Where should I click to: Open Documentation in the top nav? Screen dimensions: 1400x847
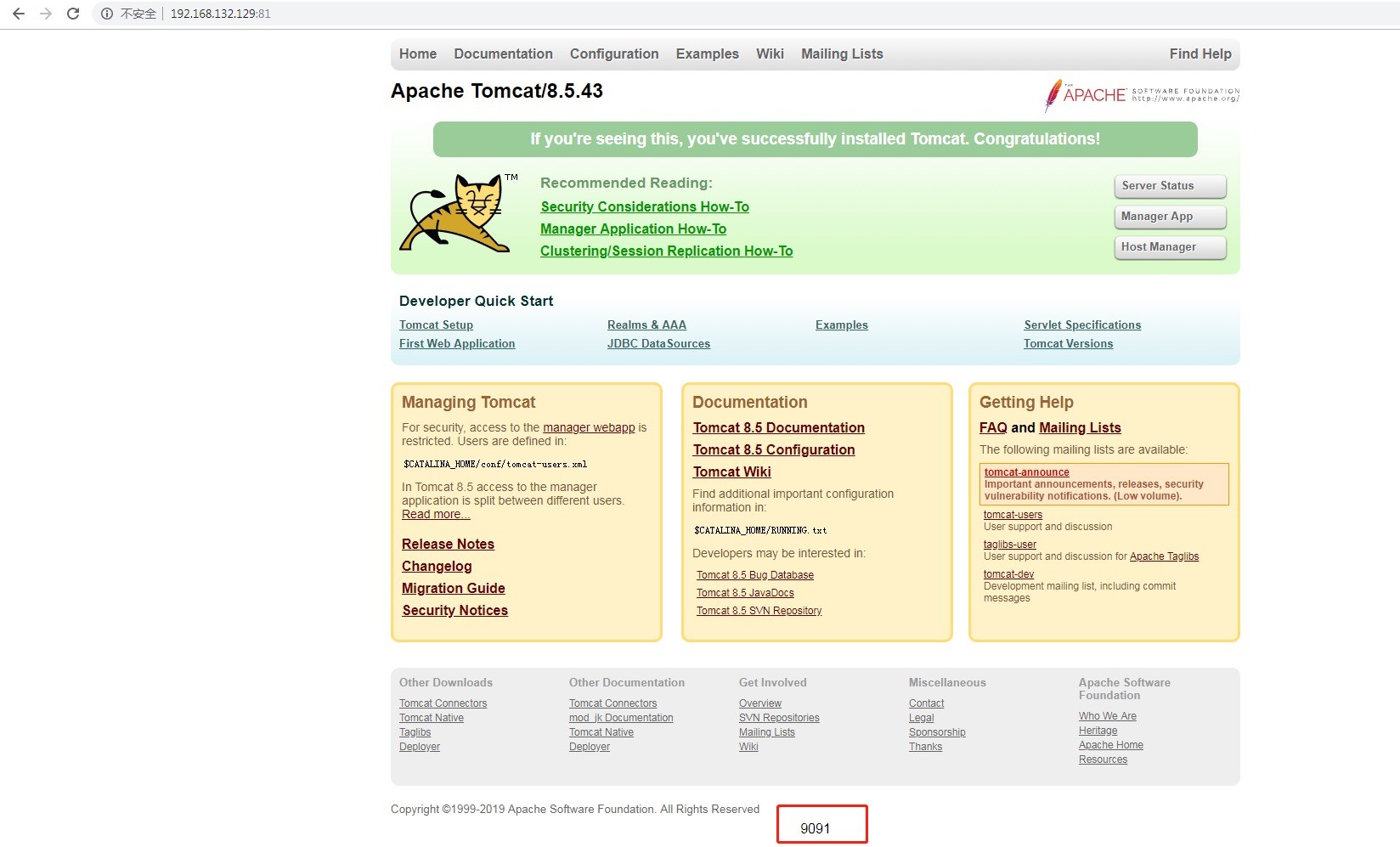pos(503,54)
